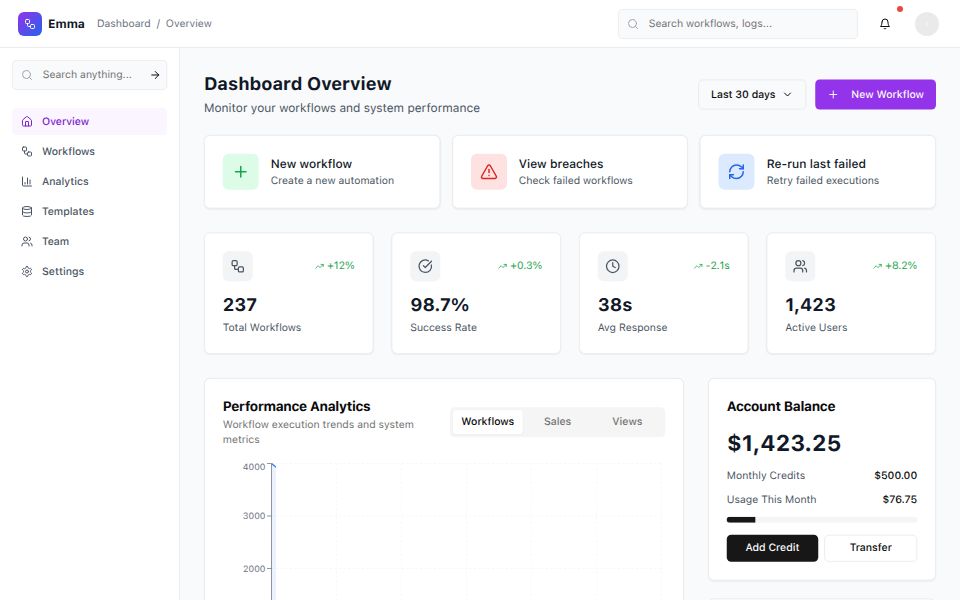Open the notification bell
The image size is (960, 600).
[x=884, y=23]
